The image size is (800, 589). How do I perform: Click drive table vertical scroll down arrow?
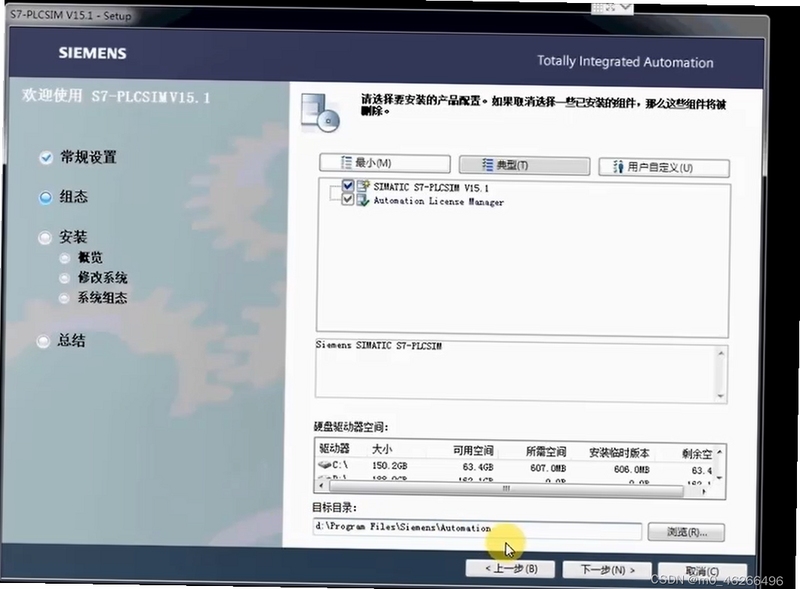(719, 478)
